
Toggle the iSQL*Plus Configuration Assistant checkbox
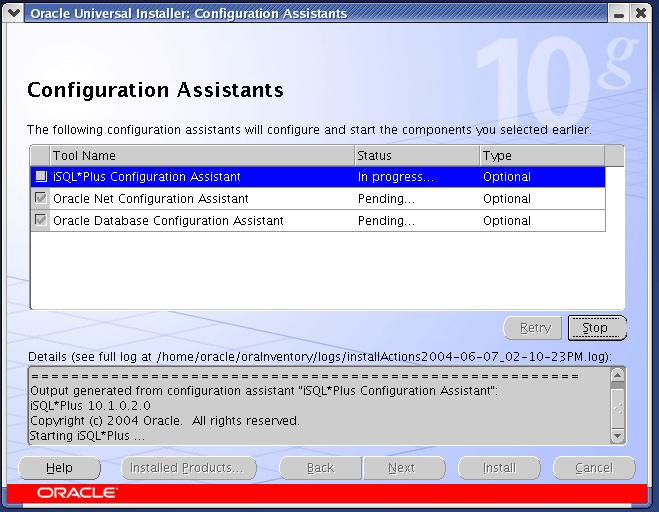point(41,177)
